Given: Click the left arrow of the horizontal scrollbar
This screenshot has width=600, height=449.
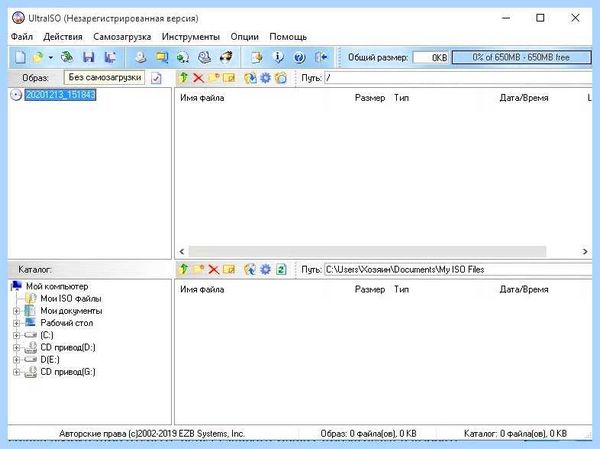Looking at the screenshot, I should pos(182,251).
